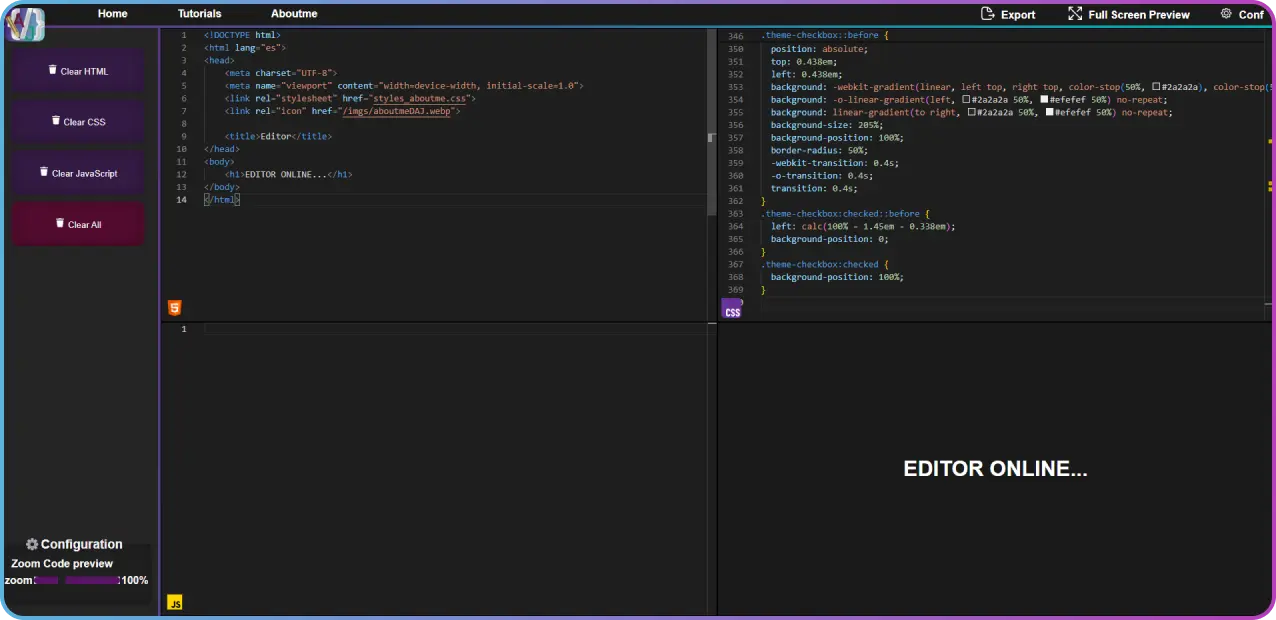The height and width of the screenshot is (620, 1276).
Task: Click the 100% zoom value
Action: point(135,580)
